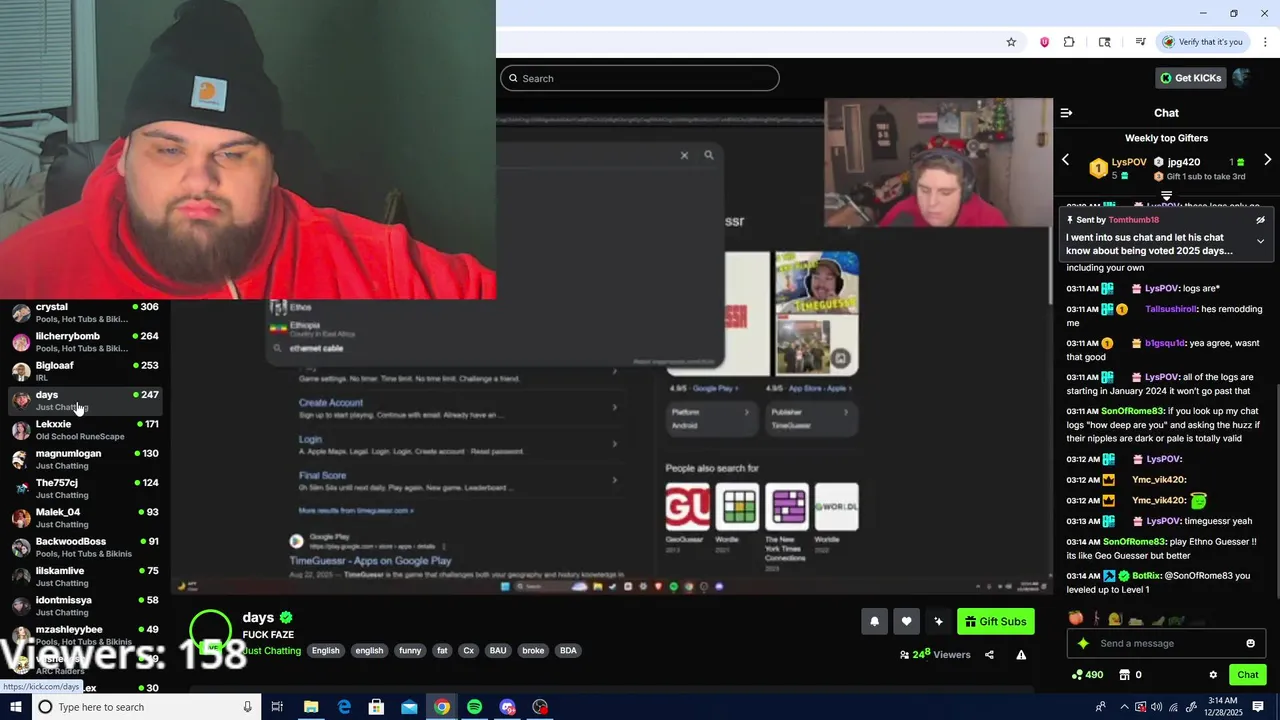The height and width of the screenshot is (720, 1280).
Task: Open the Discord taskbar icon
Action: [x=507, y=707]
